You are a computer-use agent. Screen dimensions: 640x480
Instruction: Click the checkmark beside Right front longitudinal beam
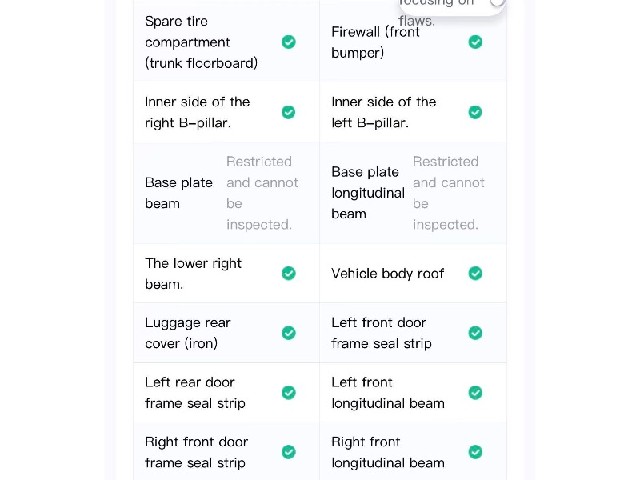[475, 452]
